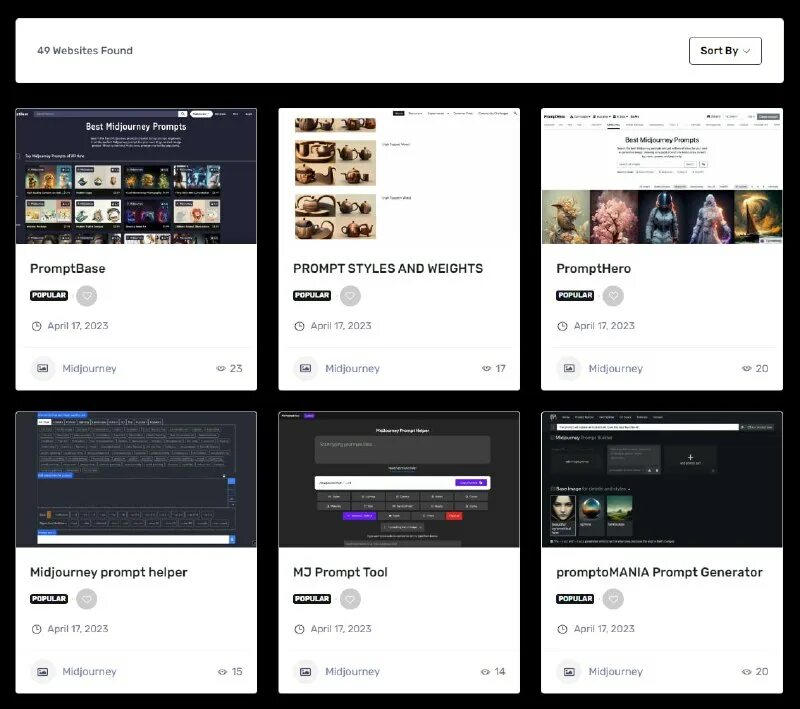The image size is (800, 709).
Task: Click the eye view icon on MJ Prompt Tool card
Action: (483, 671)
